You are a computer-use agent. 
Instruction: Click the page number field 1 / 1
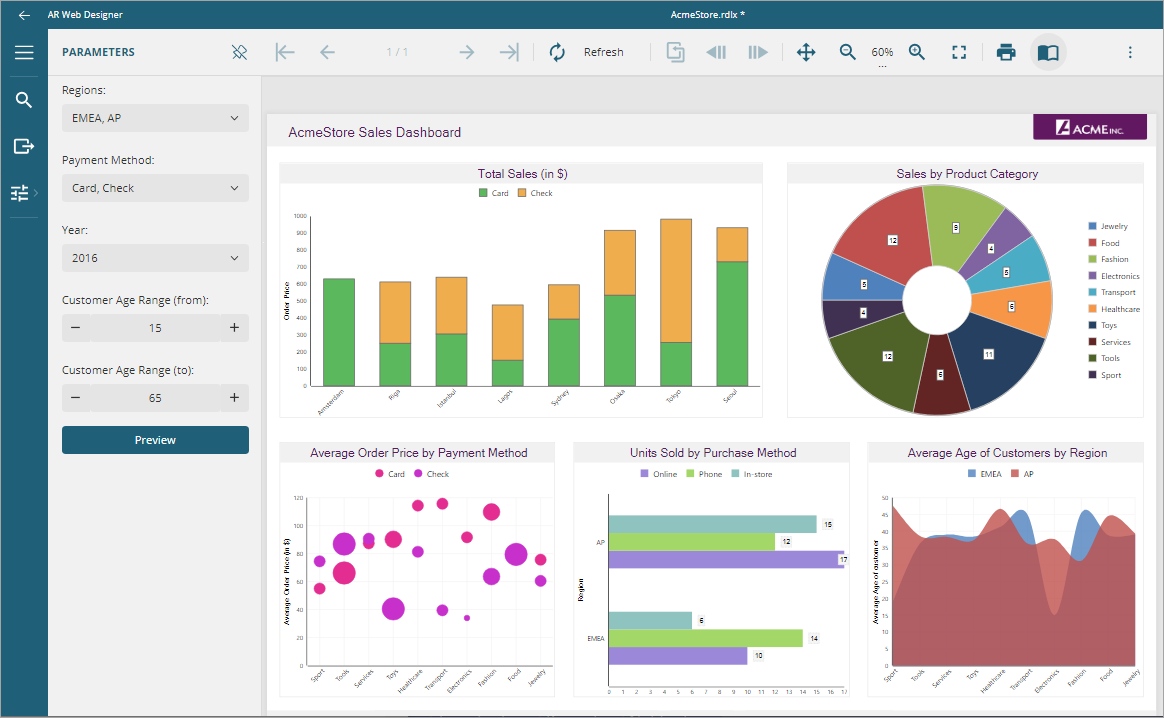click(x=397, y=52)
